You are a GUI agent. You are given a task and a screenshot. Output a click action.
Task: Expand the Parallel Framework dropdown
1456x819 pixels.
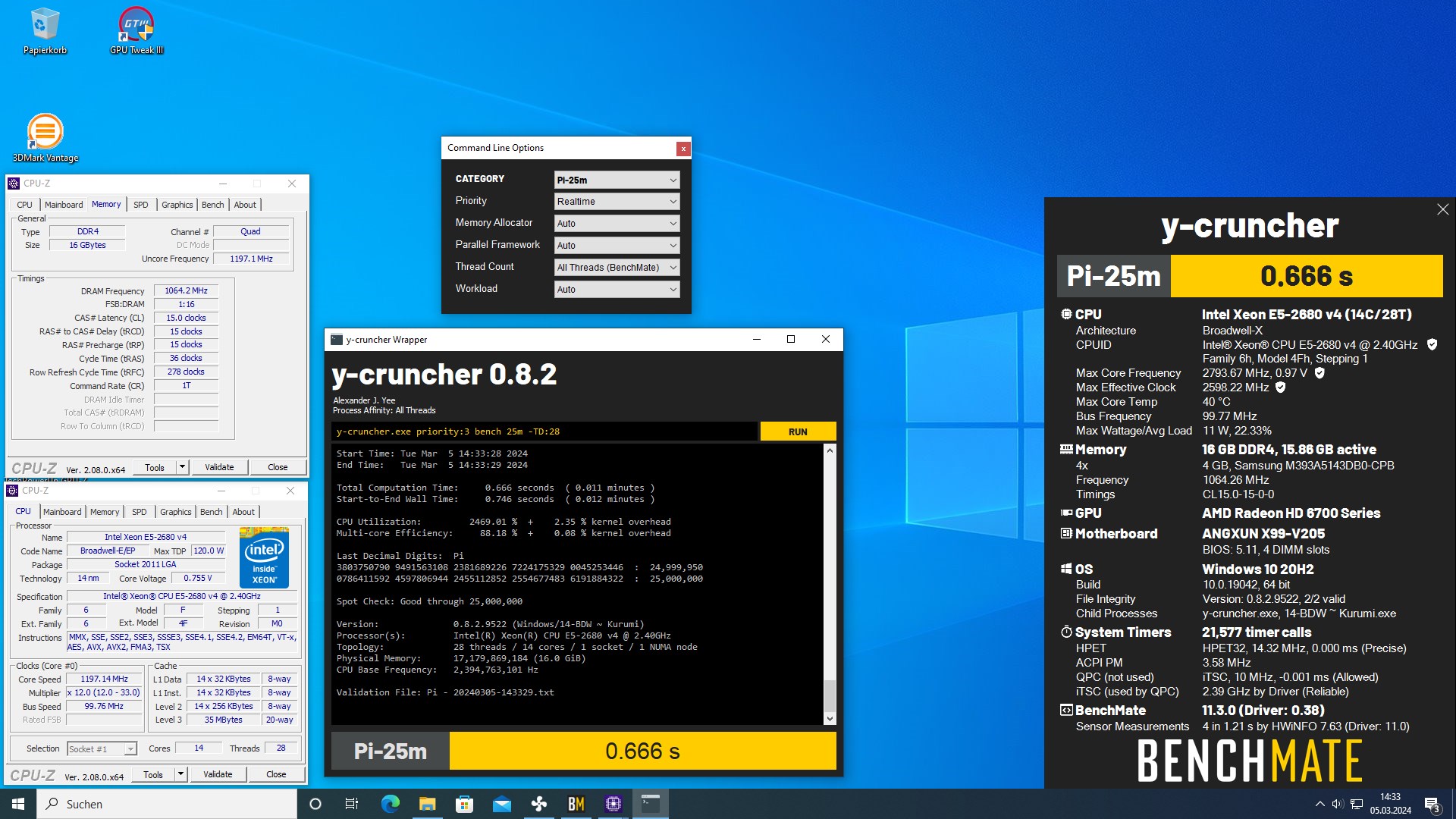click(x=617, y=245)
